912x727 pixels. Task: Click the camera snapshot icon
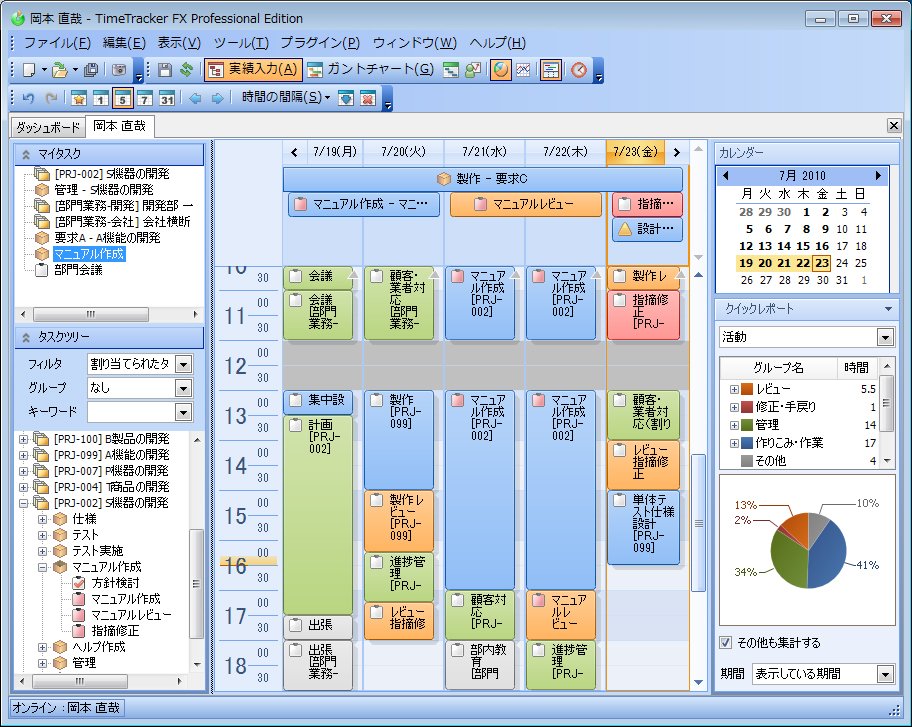(x=119, y=70)
